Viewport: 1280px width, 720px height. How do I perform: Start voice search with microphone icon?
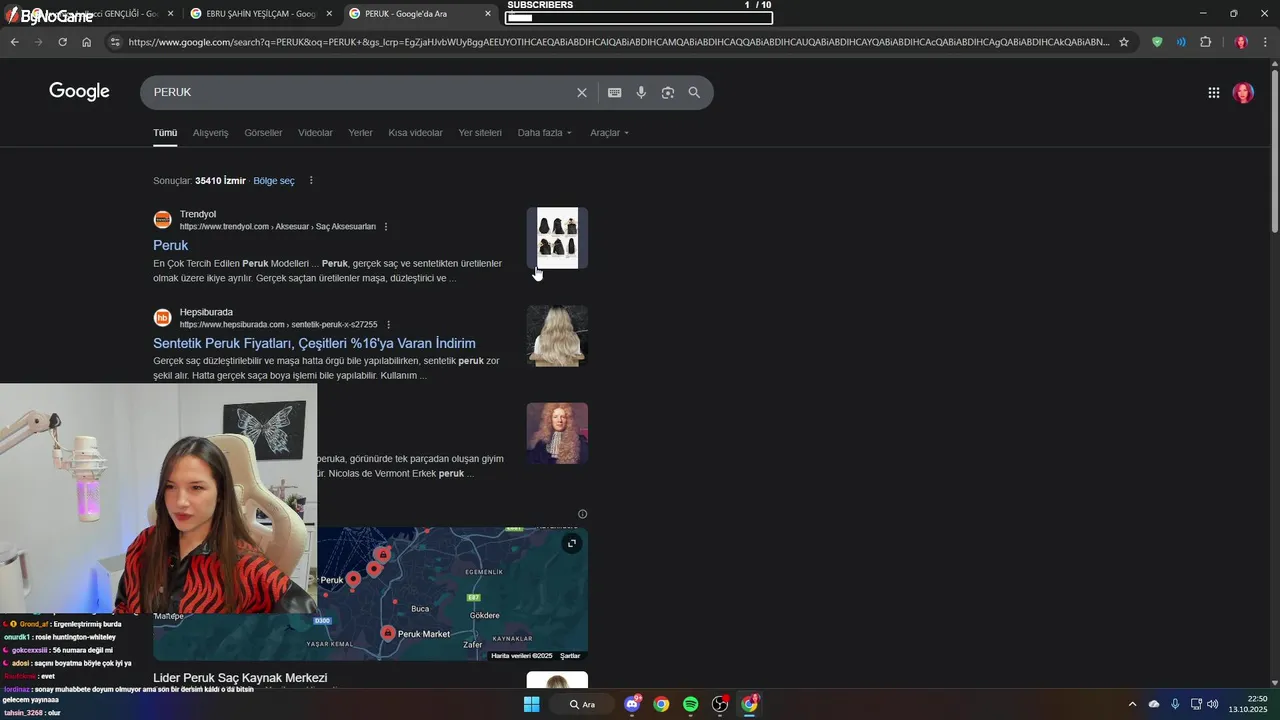tap(641, 92)
